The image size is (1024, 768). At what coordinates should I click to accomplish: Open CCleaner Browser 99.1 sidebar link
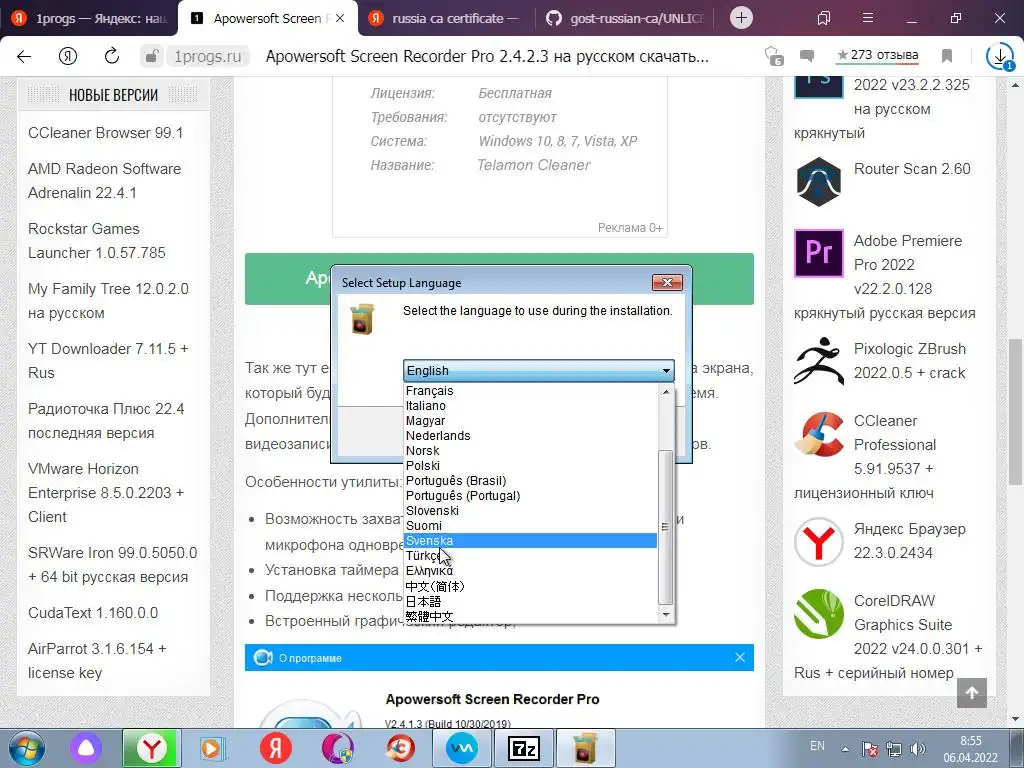point(105,133)
